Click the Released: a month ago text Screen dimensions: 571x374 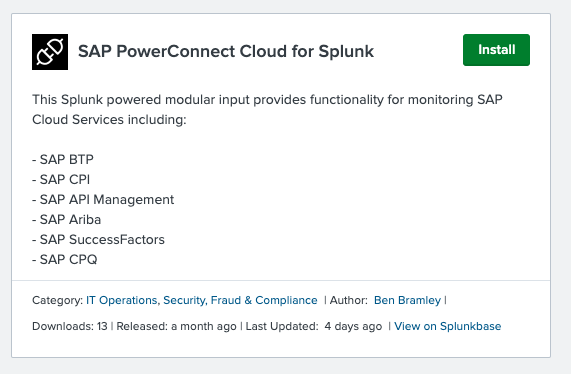tap(176, 326)
